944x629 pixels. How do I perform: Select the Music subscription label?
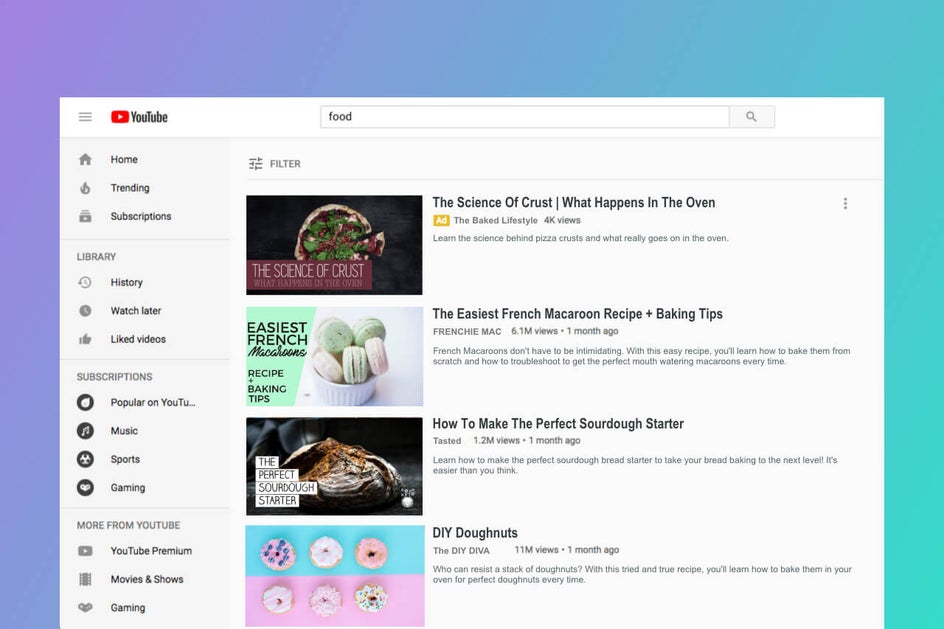[124, 430]
